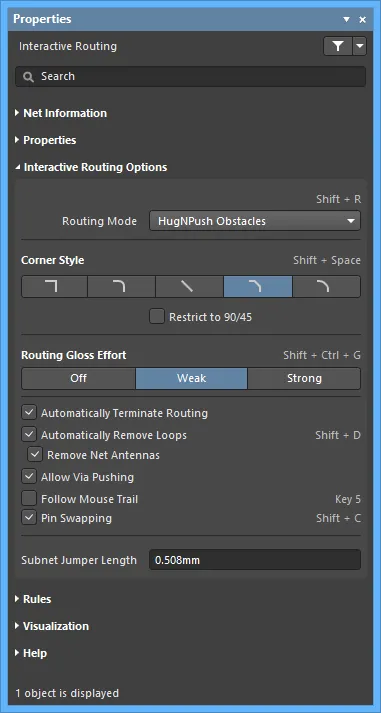Click the filter funnel icon
The width and height of the screenshot is (381, 713).
coord(338,46)
